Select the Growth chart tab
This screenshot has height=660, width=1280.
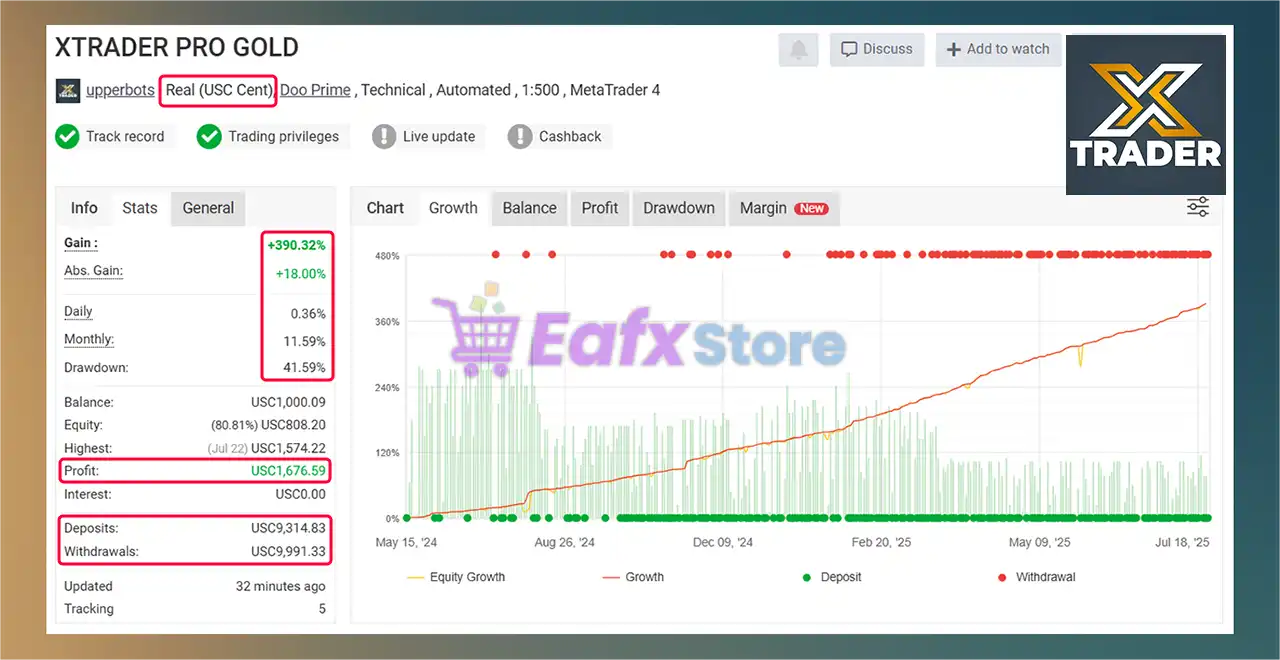[453, 208]
